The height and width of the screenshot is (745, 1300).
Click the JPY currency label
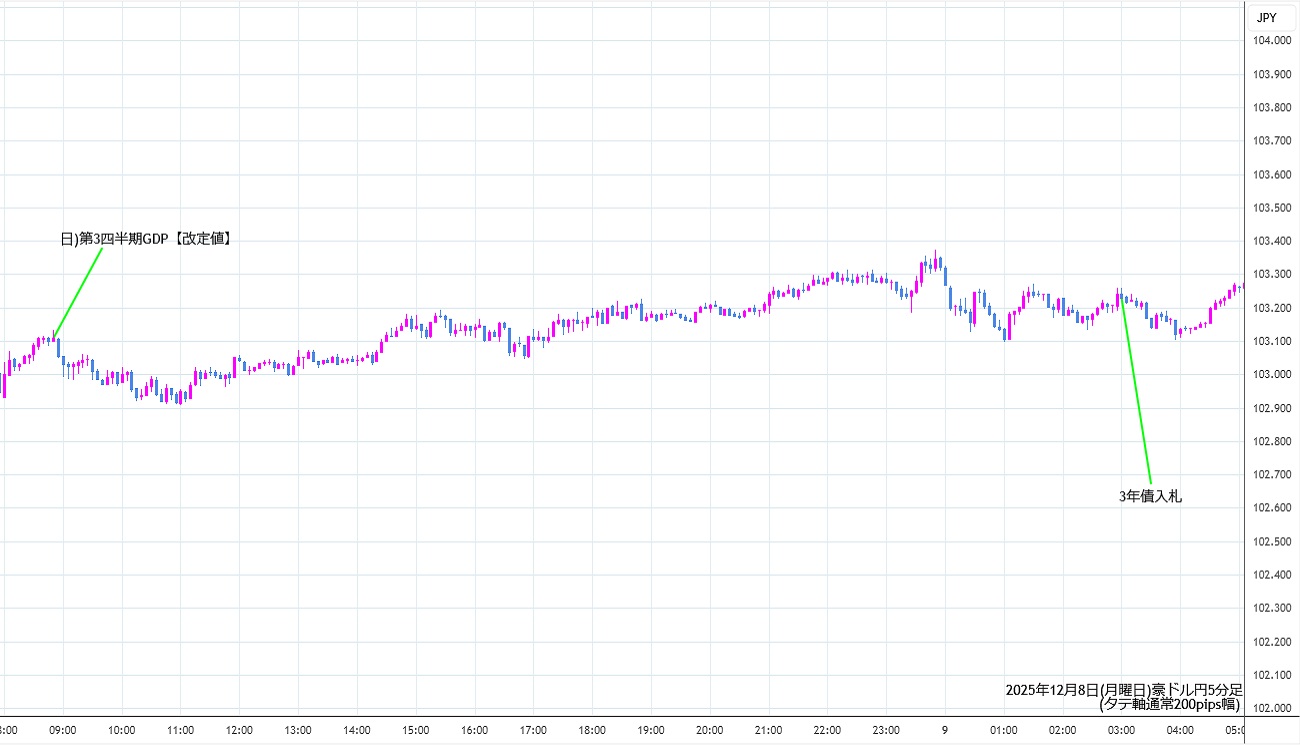point(1266,17)
